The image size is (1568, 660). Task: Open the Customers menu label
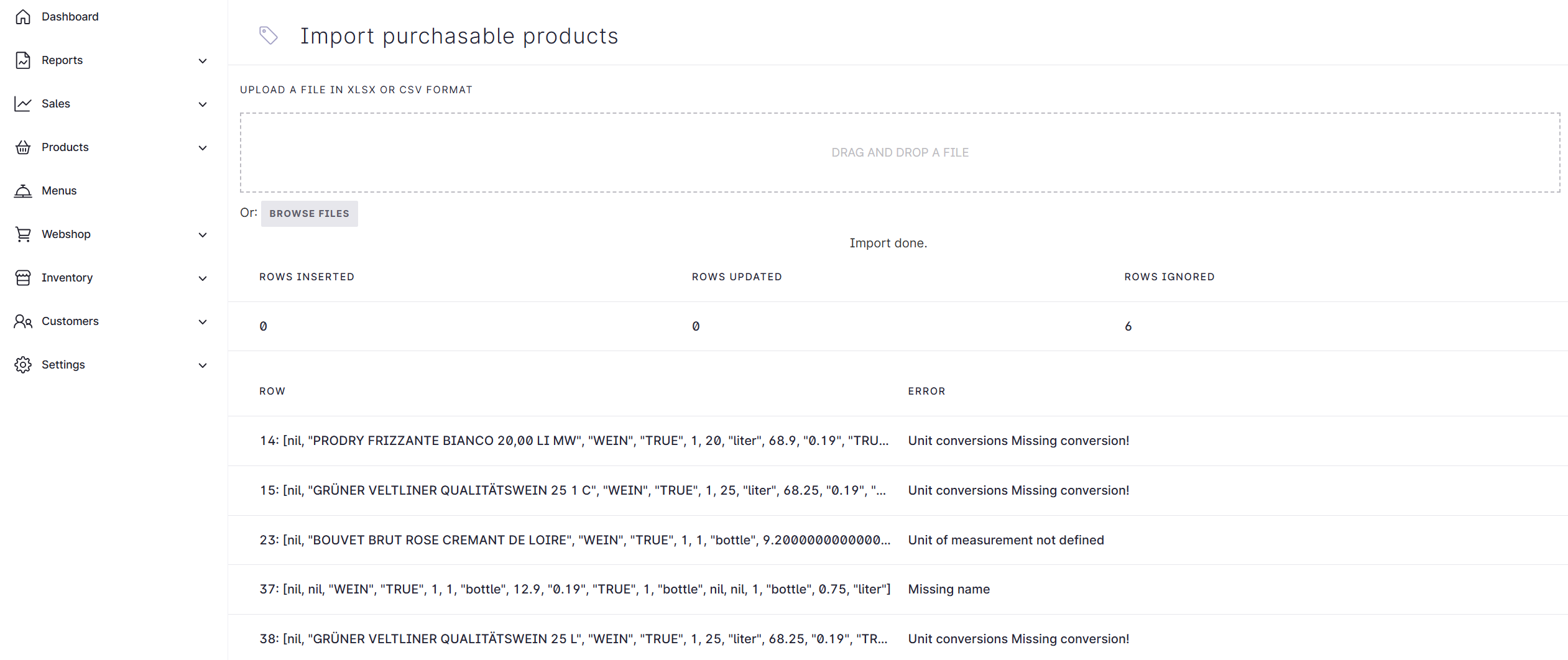point(70,321)
